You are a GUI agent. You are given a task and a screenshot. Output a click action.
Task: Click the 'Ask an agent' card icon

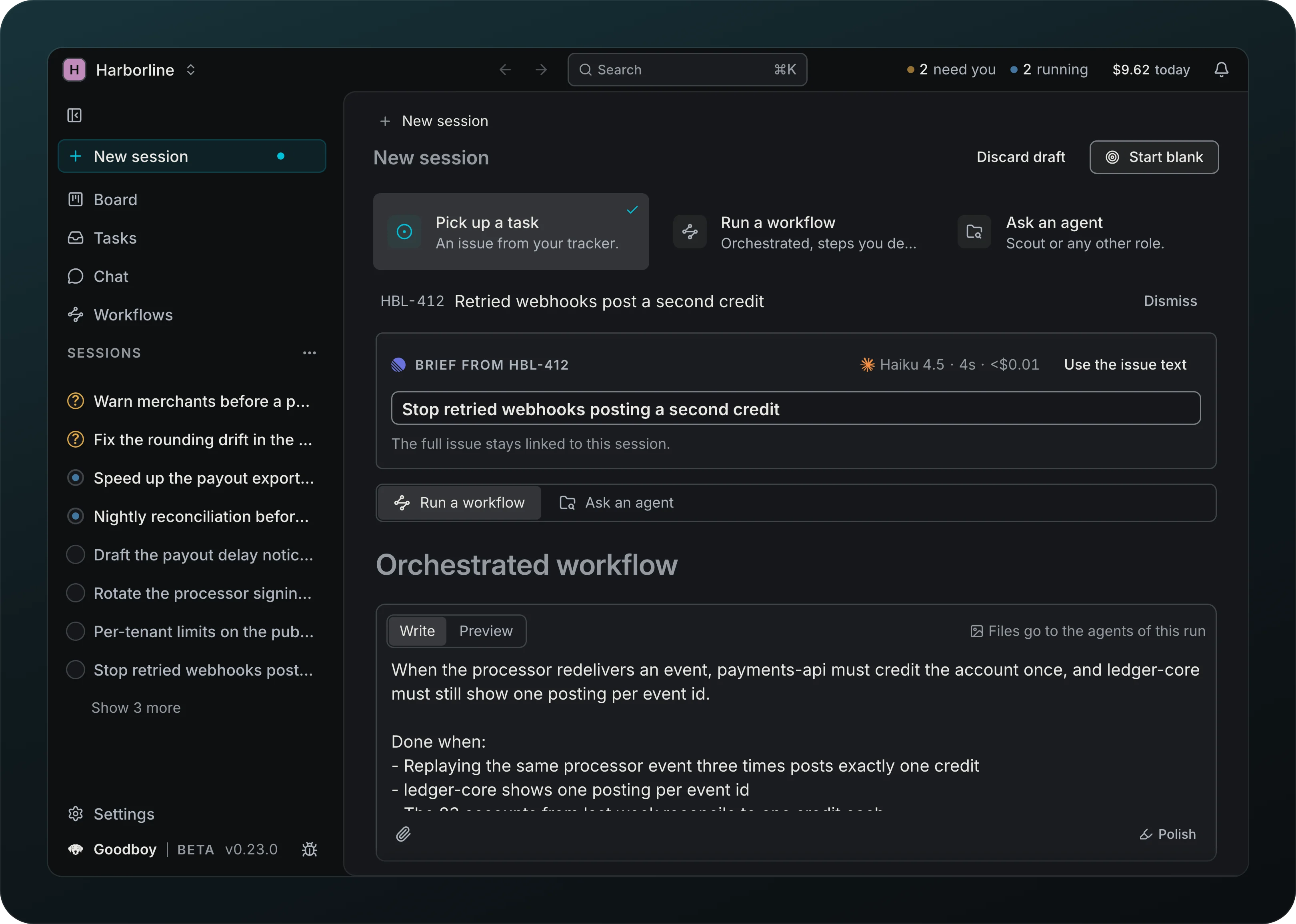[974, 232]
